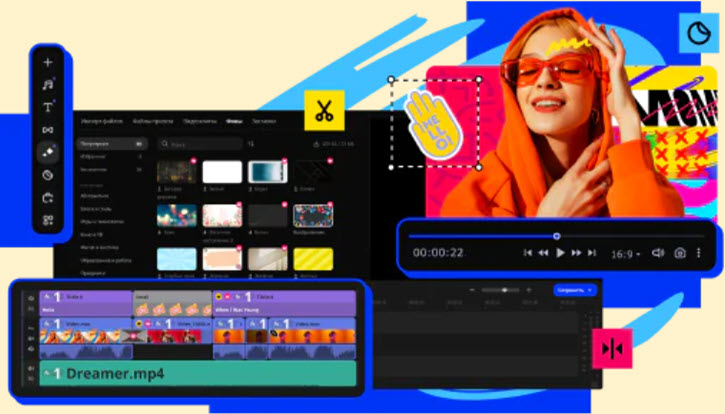725x414 pixels.
Task: Open the music note Sounds tool
Action: 48,85
